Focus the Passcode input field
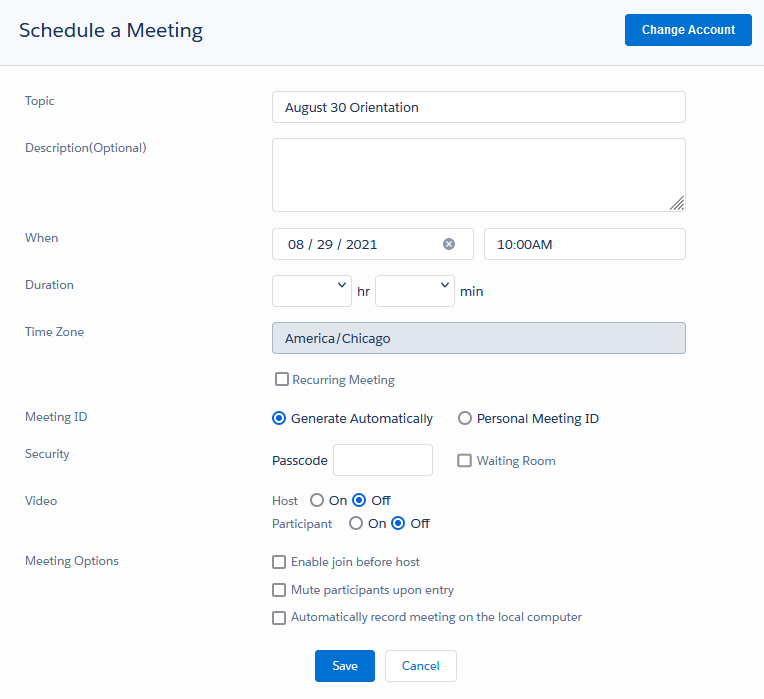Screen dimensions: 764x699 tap(382, 460)
